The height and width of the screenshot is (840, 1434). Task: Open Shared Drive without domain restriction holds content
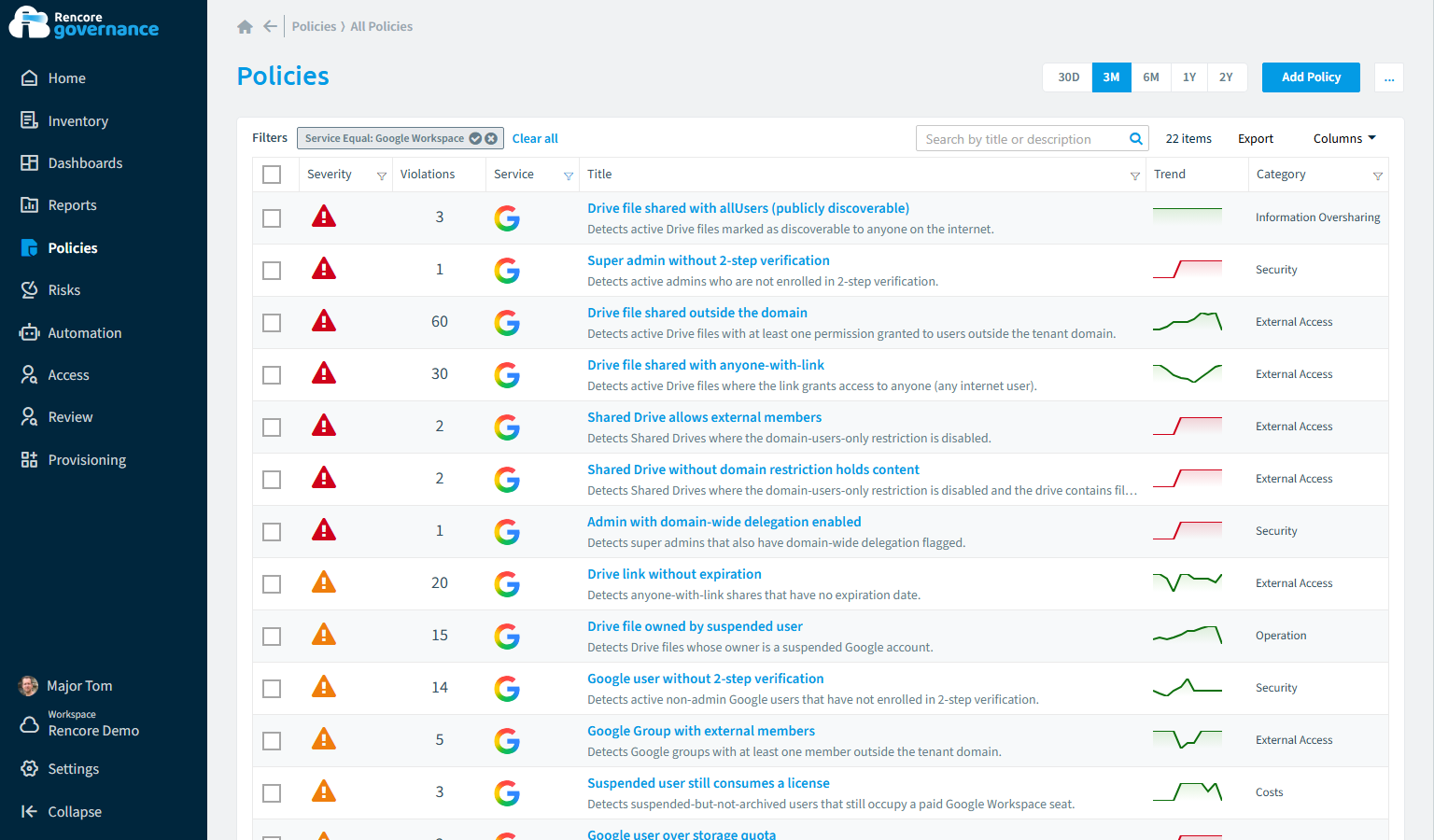753,469
